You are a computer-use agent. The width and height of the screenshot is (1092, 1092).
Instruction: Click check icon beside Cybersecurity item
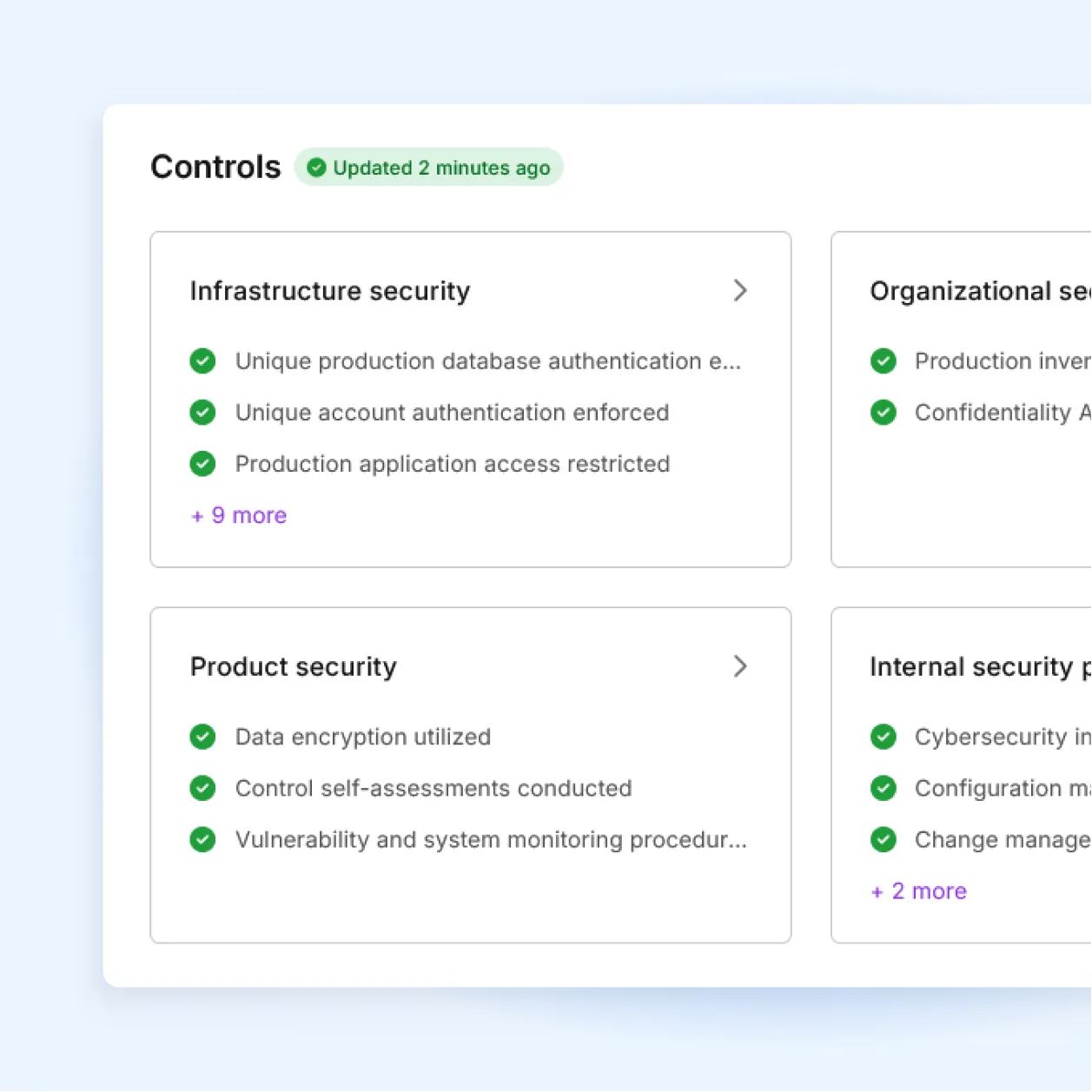coord(884,737)
